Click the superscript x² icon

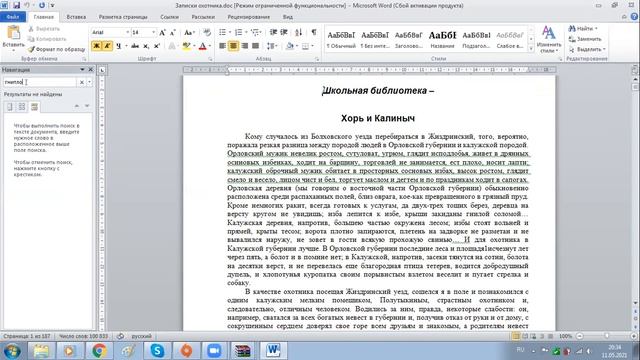pos(156,46)
